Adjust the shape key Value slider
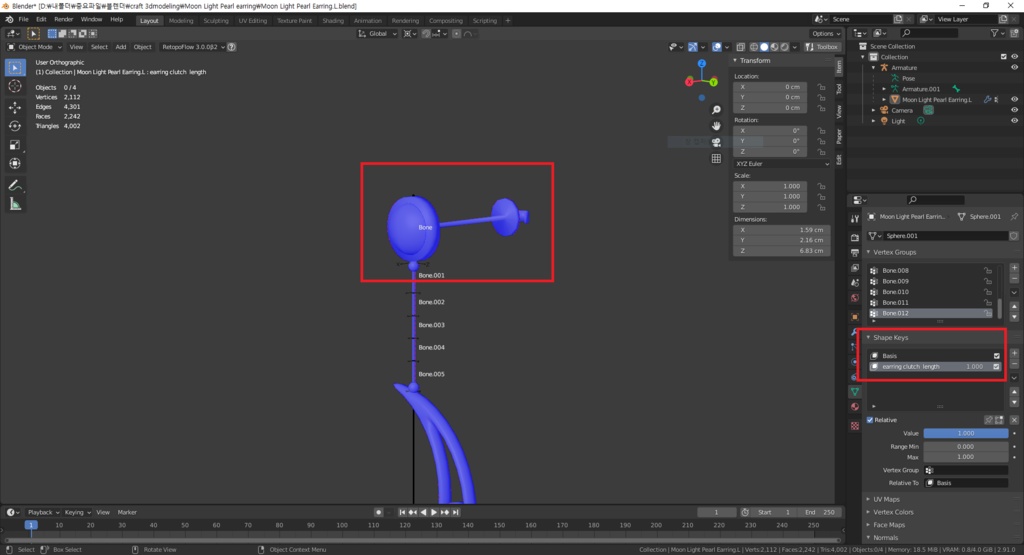This screenshot has width=1024, height=555. [x=965, y=434]
